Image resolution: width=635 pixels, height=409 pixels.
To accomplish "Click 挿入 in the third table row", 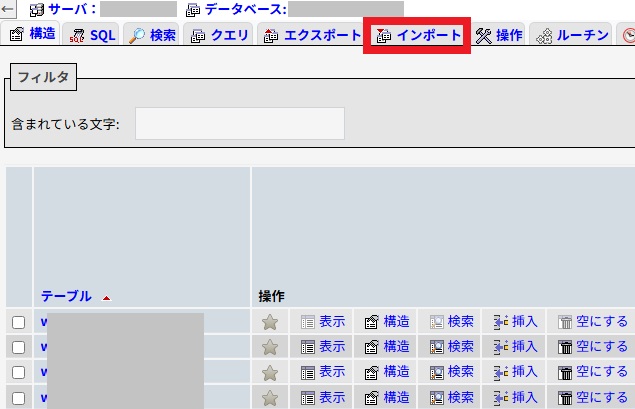I will coord(516,372).
